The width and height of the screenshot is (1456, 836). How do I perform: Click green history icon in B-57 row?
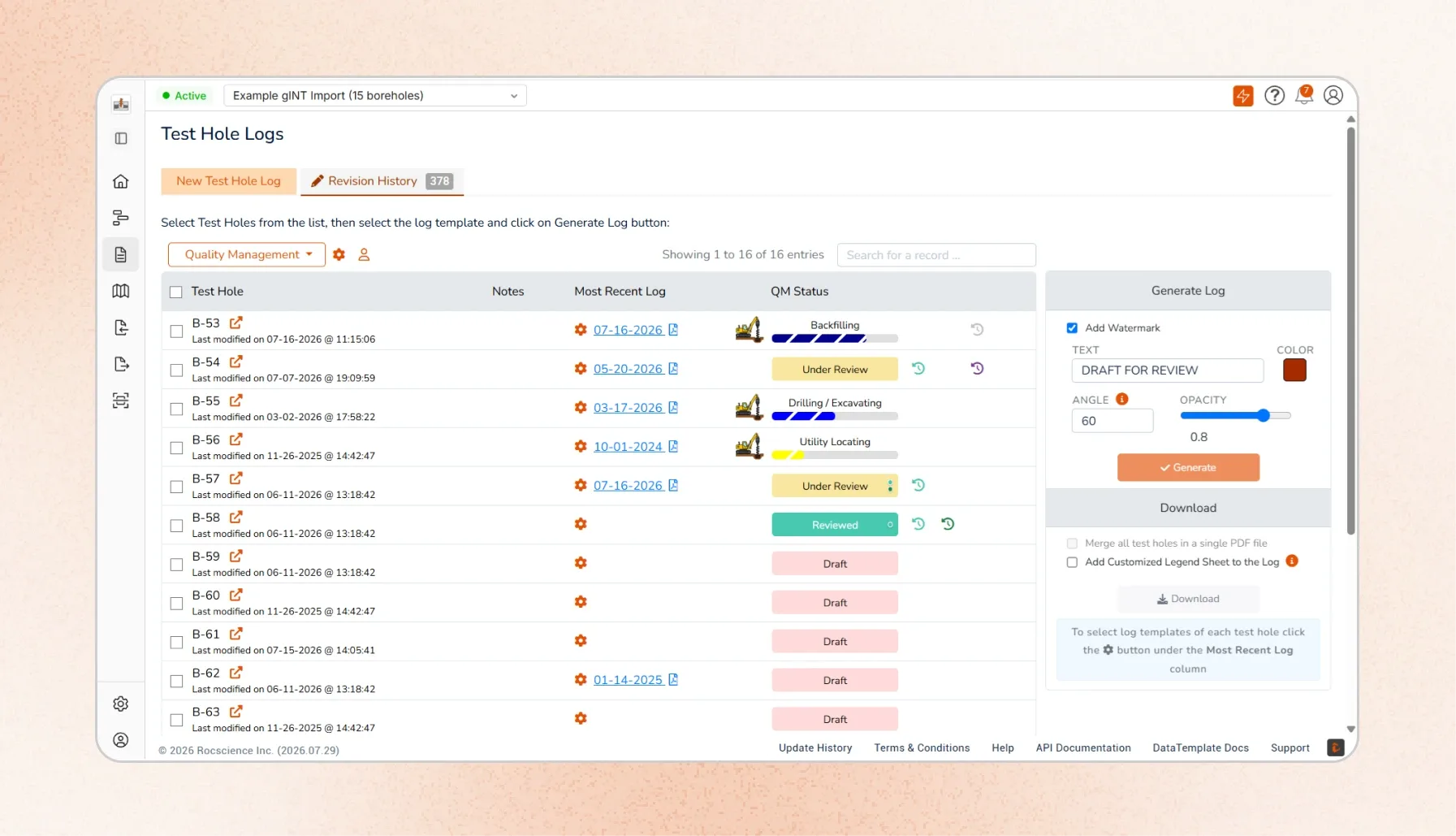tap(918, 485)
